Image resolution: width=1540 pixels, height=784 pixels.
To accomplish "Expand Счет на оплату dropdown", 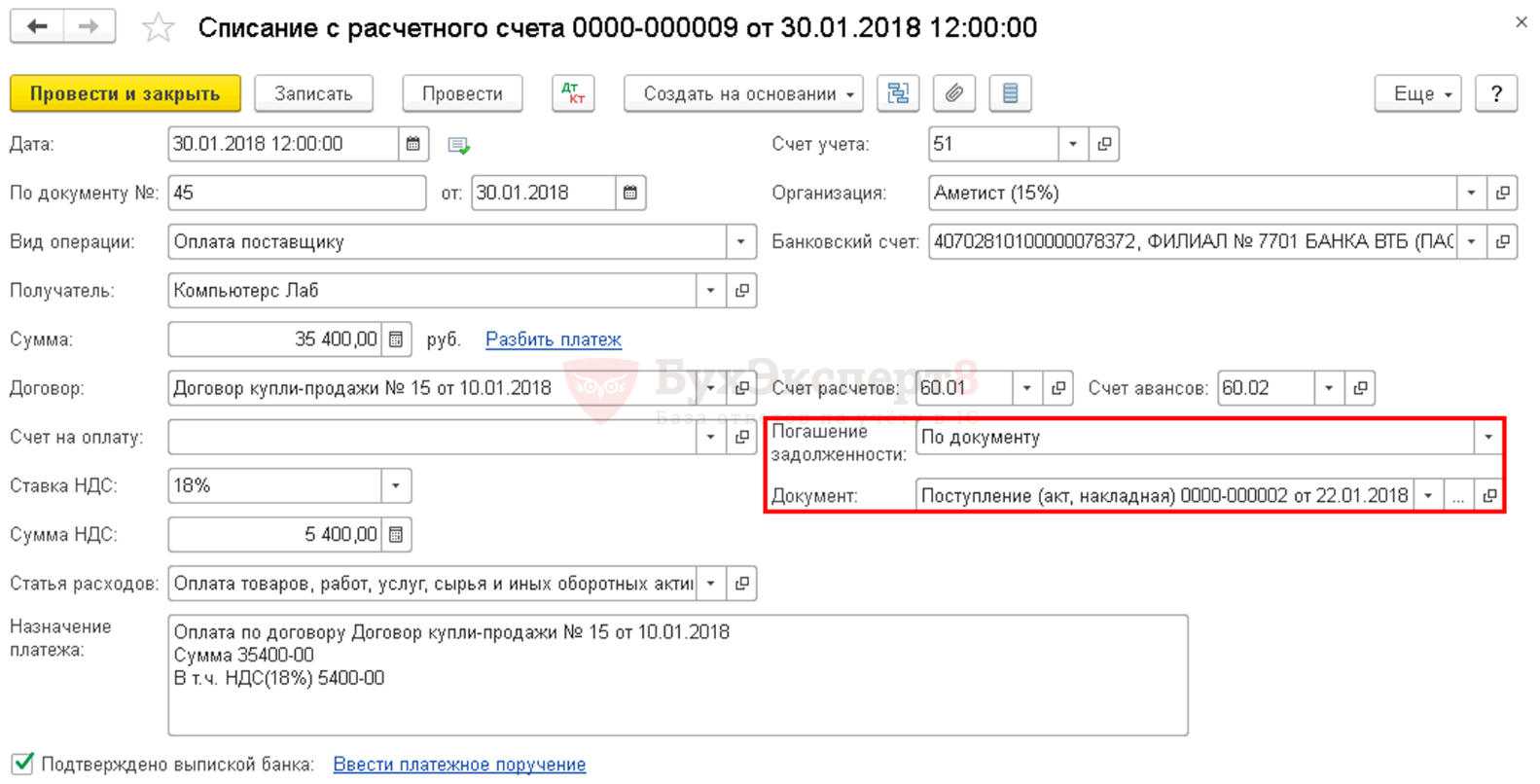I will pyautogui.click(x=711, y=437).
